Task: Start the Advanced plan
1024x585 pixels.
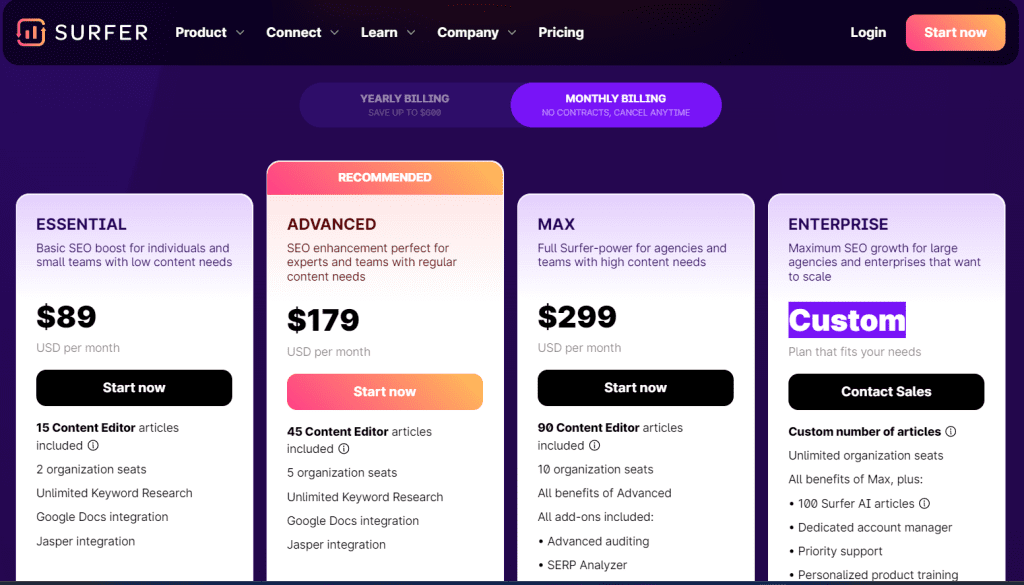Action: pyautogui.click(x=385, y=392)
